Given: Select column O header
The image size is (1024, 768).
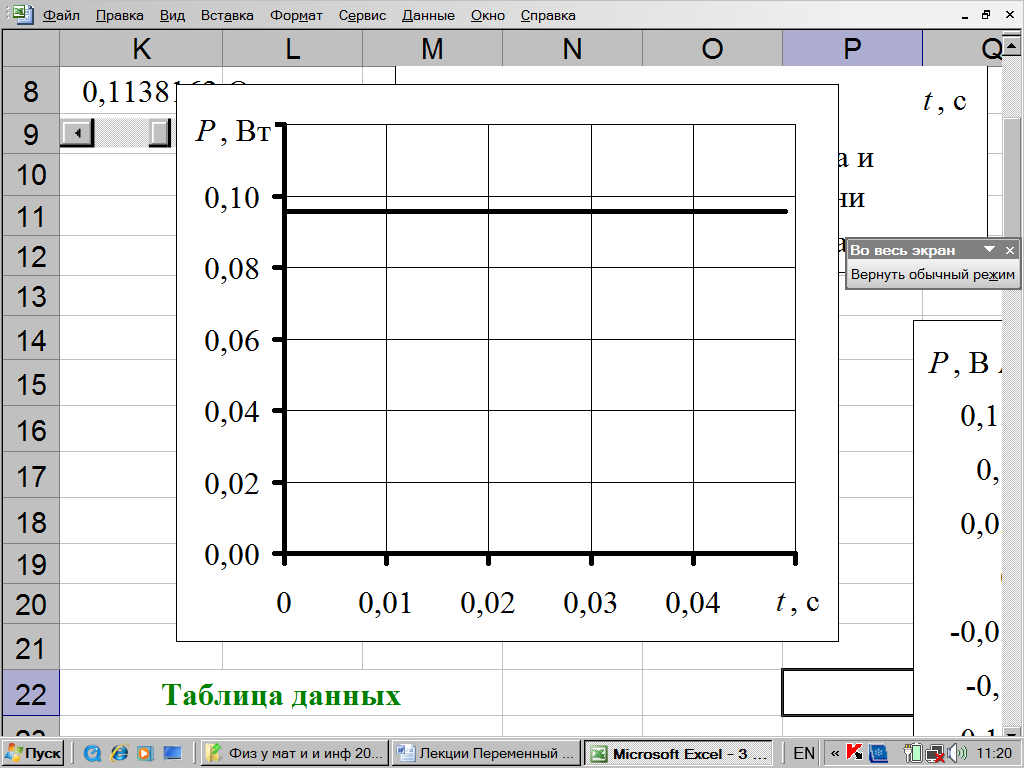Looking at the screenshot, I should pos(712,48).
